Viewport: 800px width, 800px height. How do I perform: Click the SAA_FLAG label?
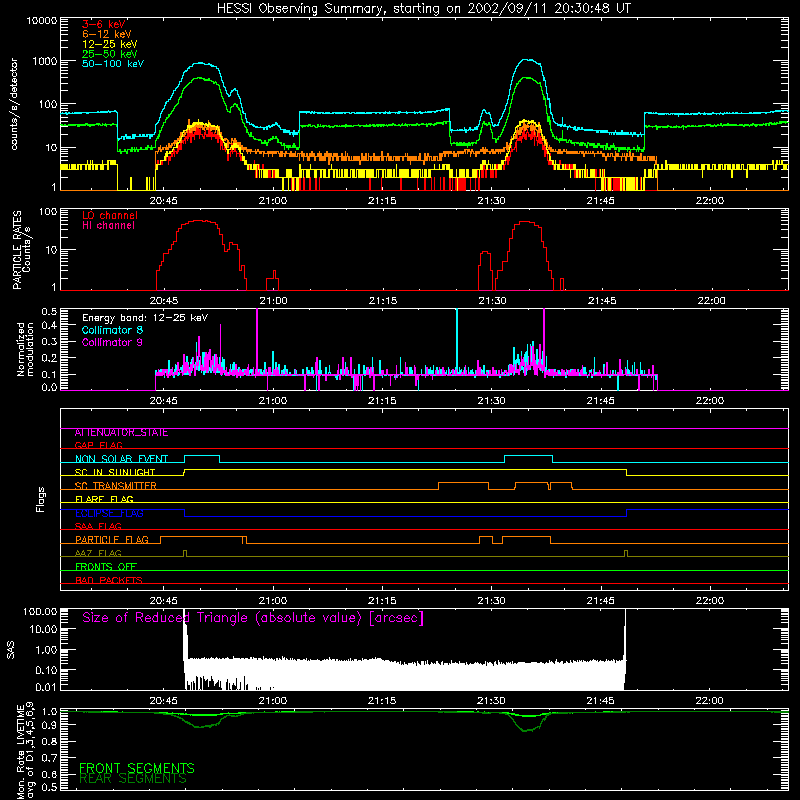click(x=98, y=527)
